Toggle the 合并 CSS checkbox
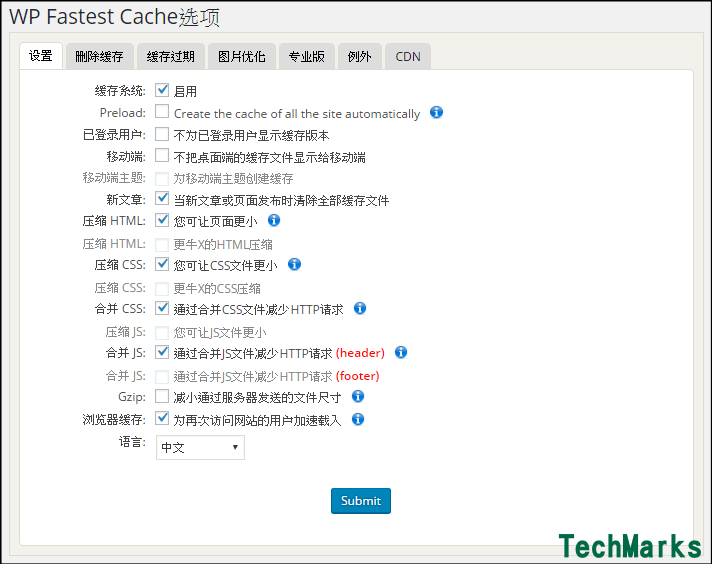 pos(162,308)
